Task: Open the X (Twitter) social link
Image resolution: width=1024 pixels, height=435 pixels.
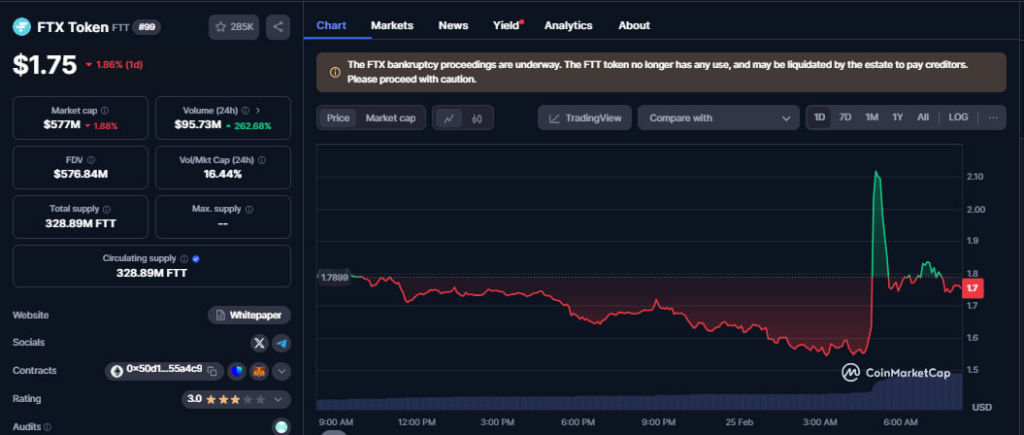Action: pyautogui.click(x=260, y=343)
